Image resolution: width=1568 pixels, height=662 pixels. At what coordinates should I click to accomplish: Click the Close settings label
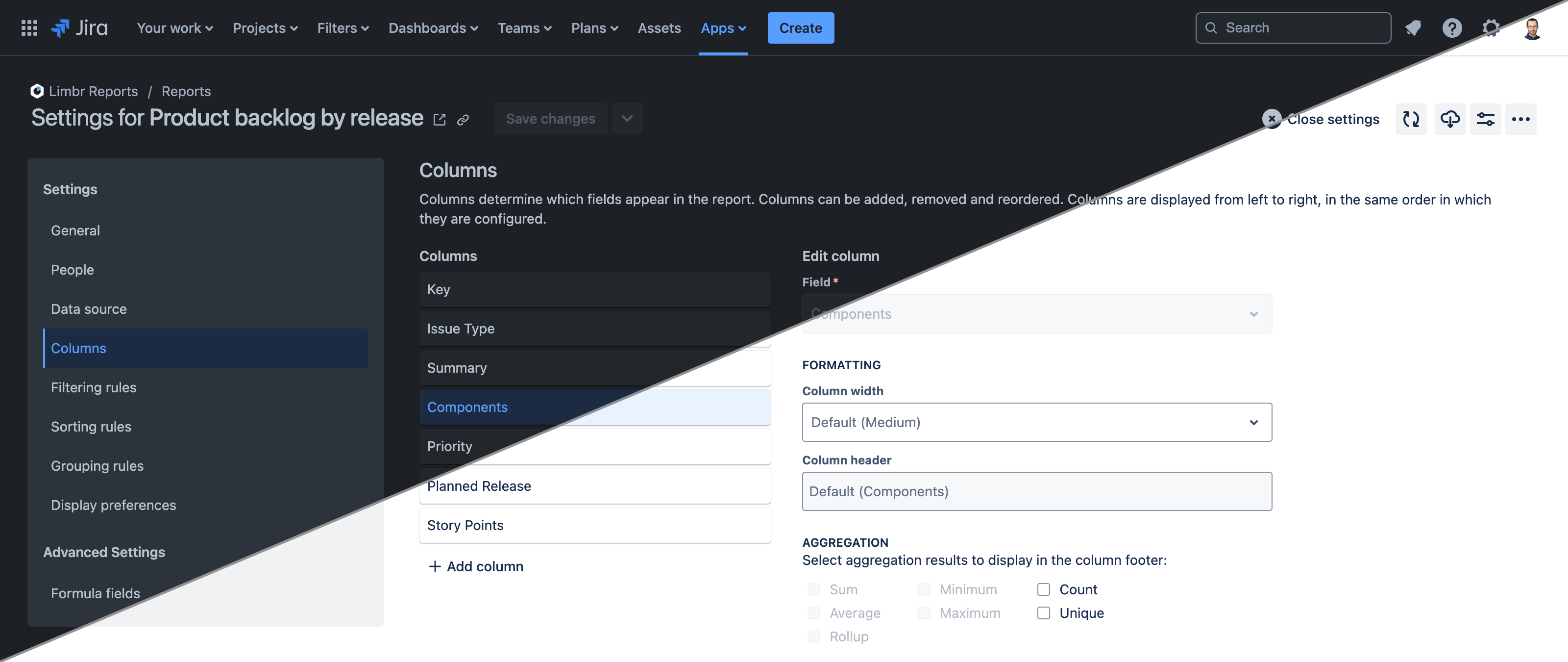click(x=1333, y=119)
